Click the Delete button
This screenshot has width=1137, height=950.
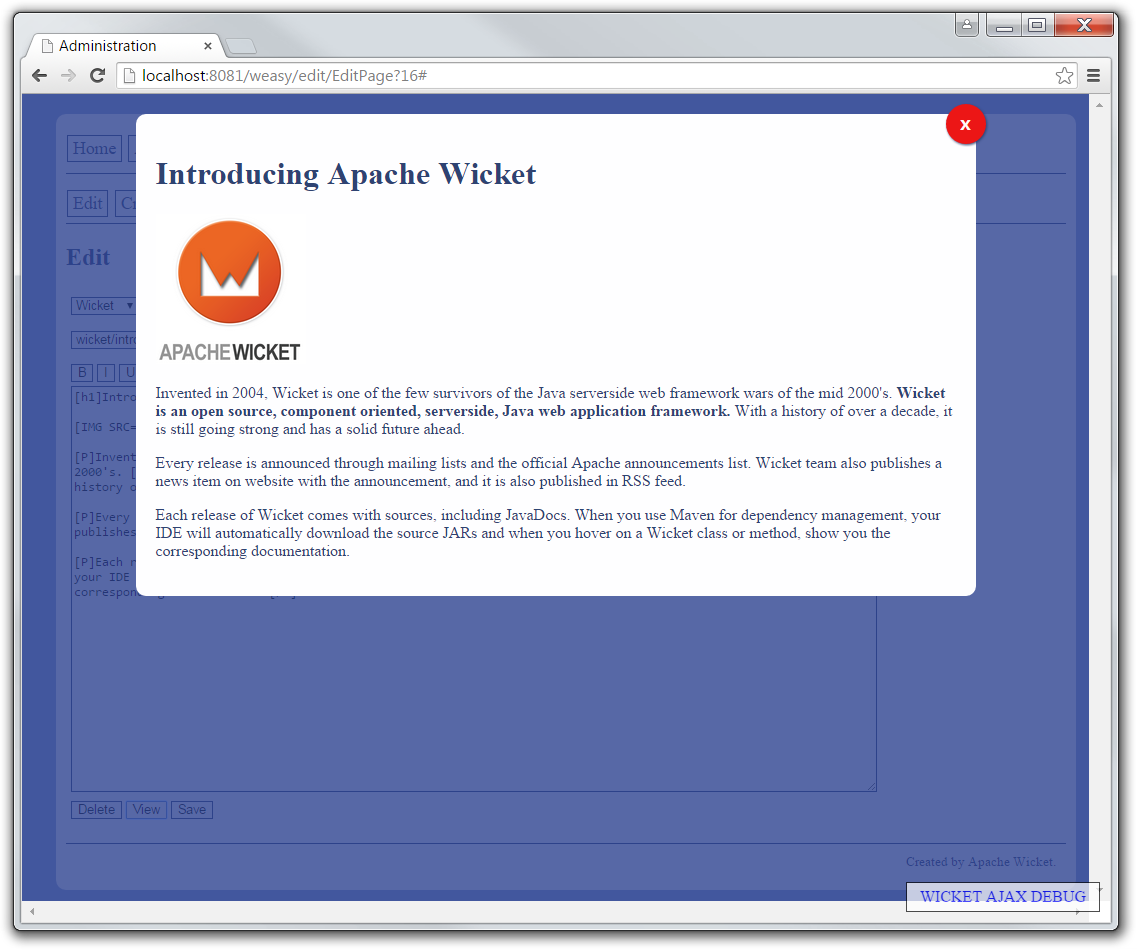point(96,809)
